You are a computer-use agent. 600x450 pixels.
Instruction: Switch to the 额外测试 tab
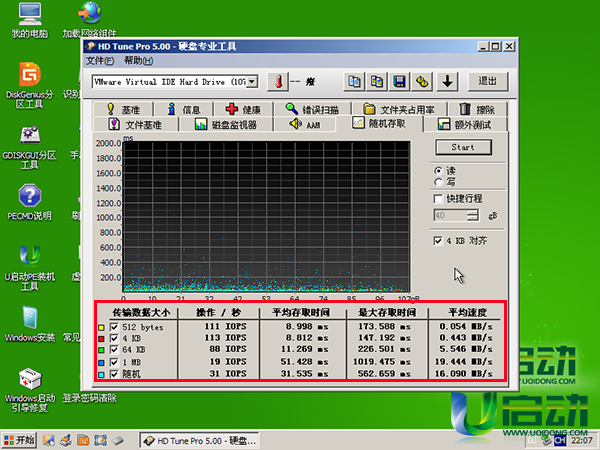[465, 124]
